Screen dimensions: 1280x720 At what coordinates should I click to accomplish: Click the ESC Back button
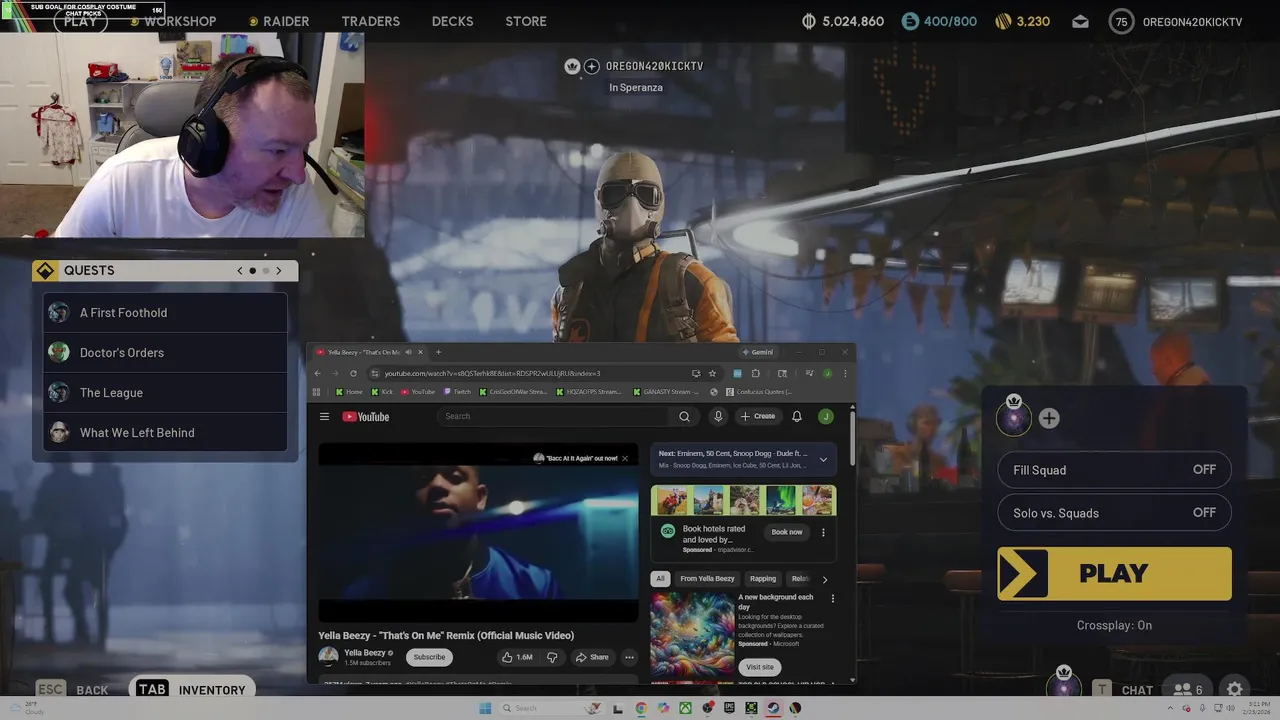click(x=72, y=690)
